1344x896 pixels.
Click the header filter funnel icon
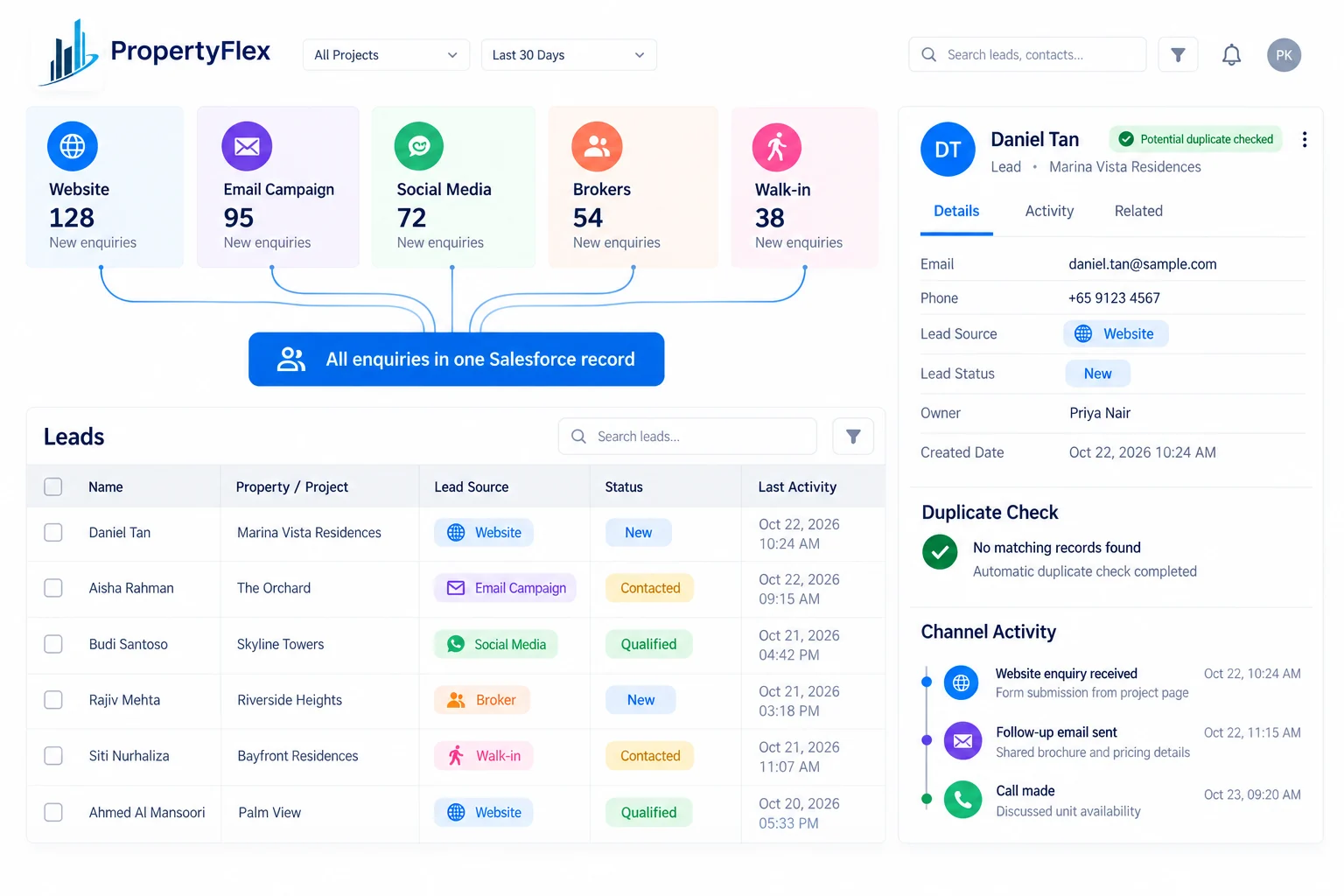pos(1178,55)
